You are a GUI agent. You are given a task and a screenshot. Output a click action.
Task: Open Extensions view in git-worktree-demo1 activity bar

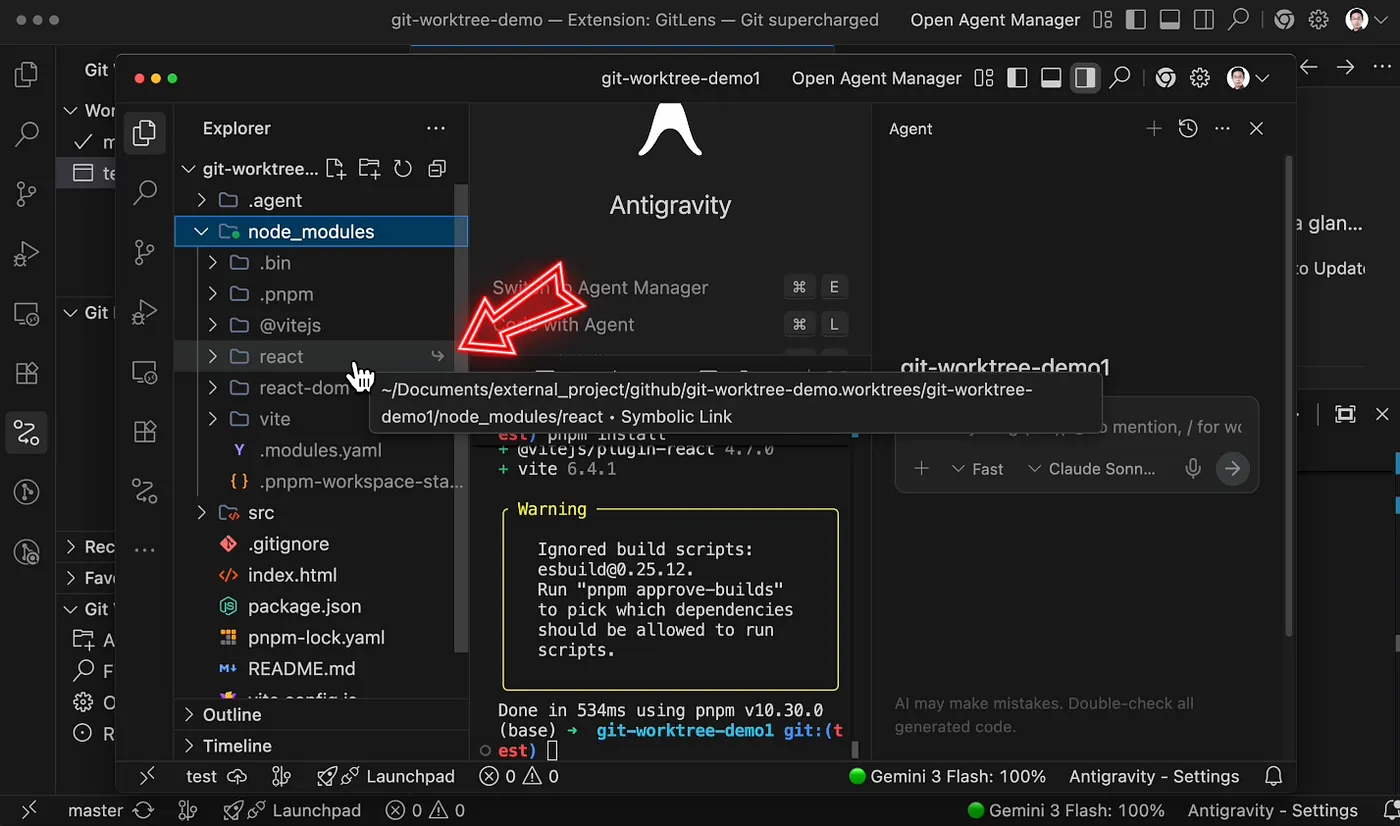click(x=145, y=432)
